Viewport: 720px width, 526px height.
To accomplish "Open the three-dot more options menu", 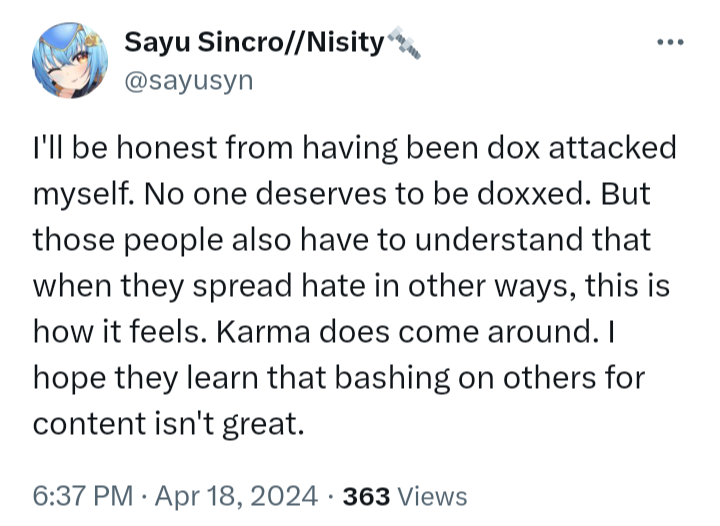I will tap(670, 43).
